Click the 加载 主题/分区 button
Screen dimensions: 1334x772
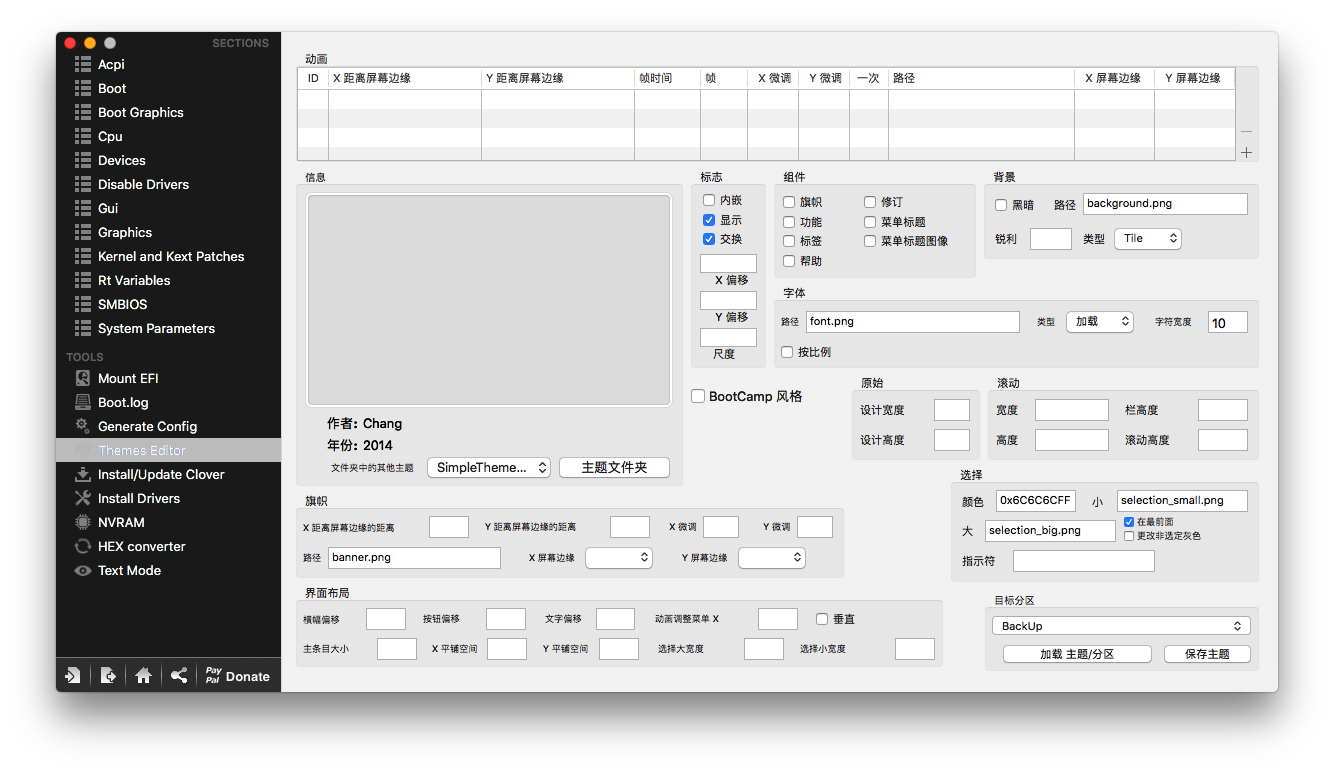click(x=1077, y=654)
